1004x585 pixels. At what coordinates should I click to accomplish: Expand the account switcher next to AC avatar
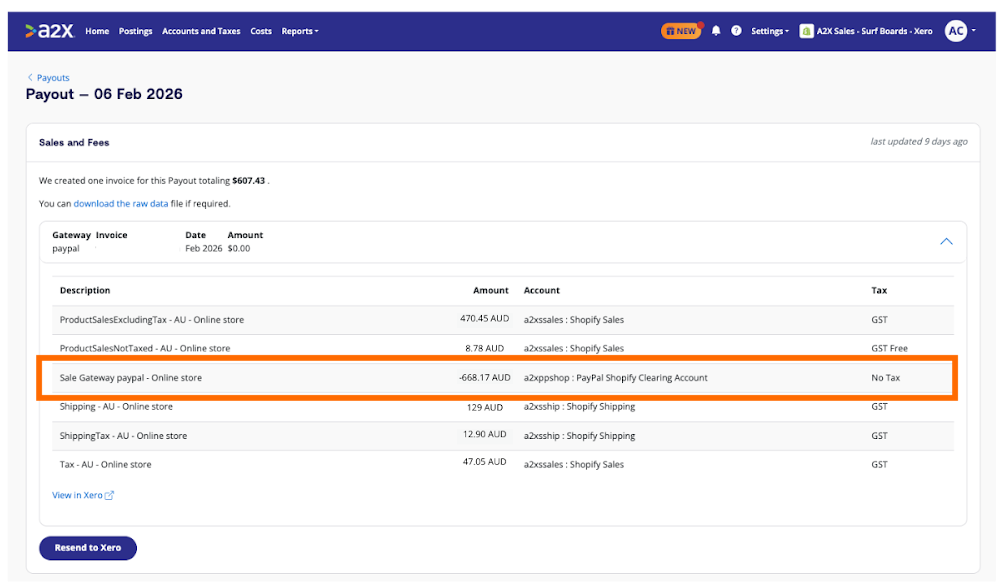(x=973, y=31)
